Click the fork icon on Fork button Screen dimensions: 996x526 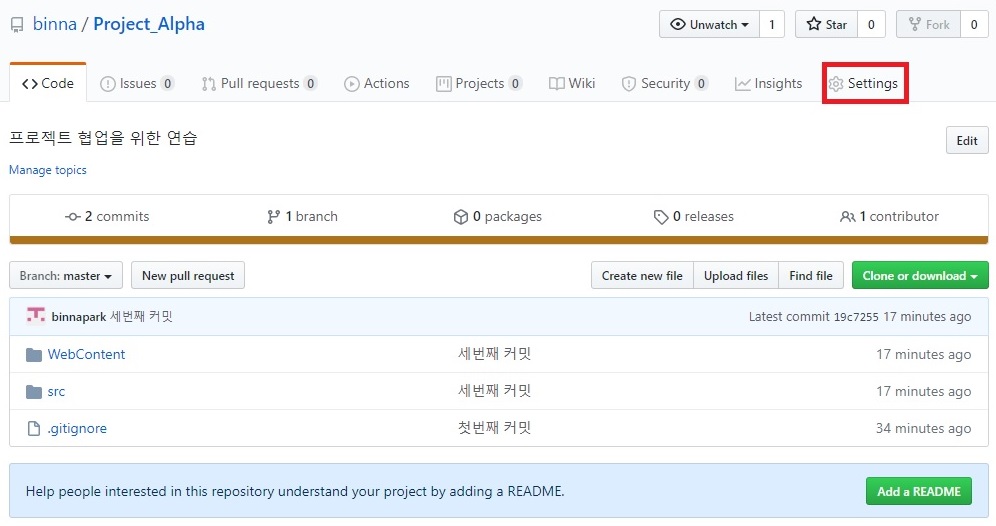pos(915,24)
